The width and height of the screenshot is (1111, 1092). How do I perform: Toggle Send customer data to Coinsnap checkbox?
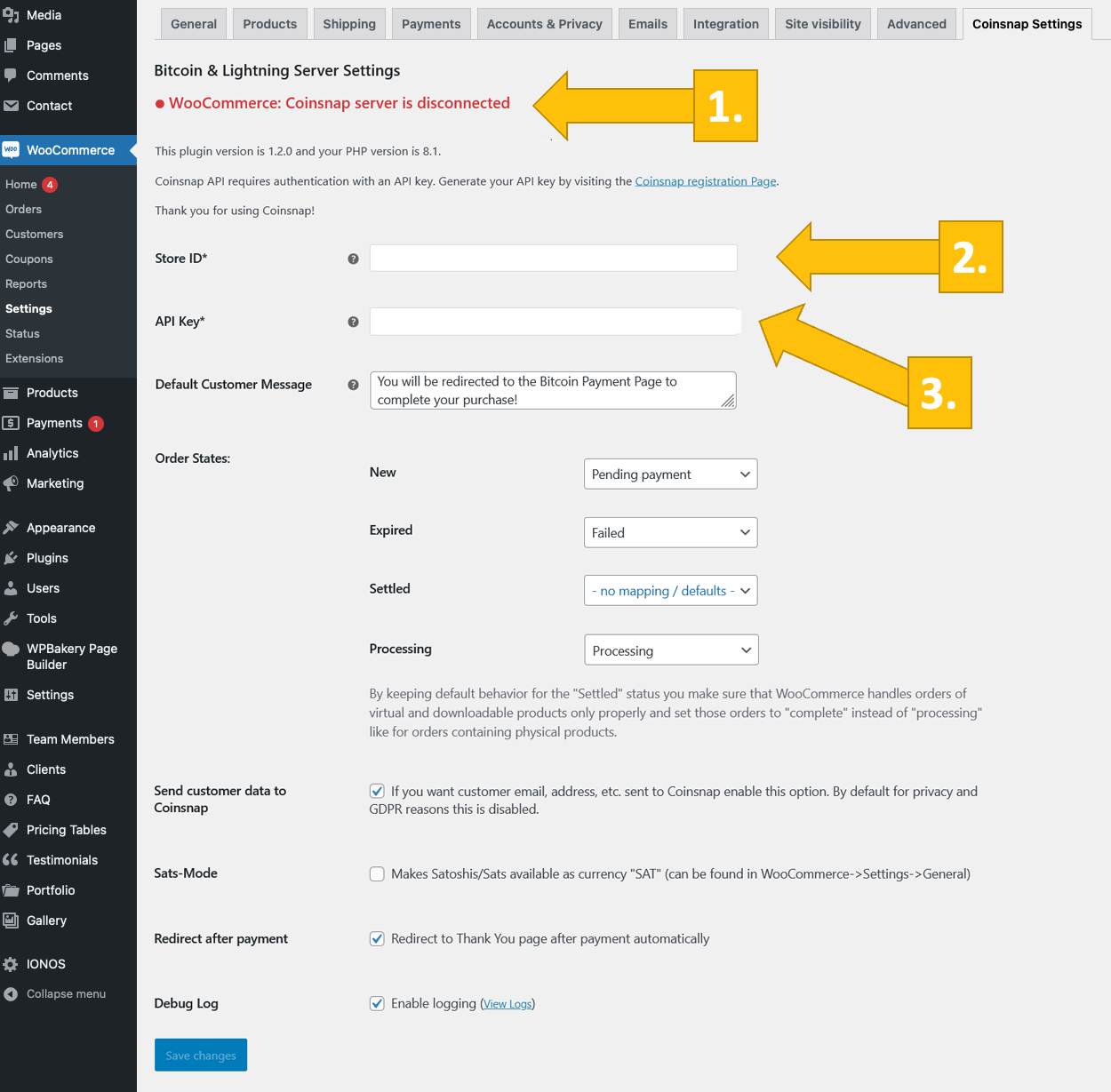coord(377,791)
